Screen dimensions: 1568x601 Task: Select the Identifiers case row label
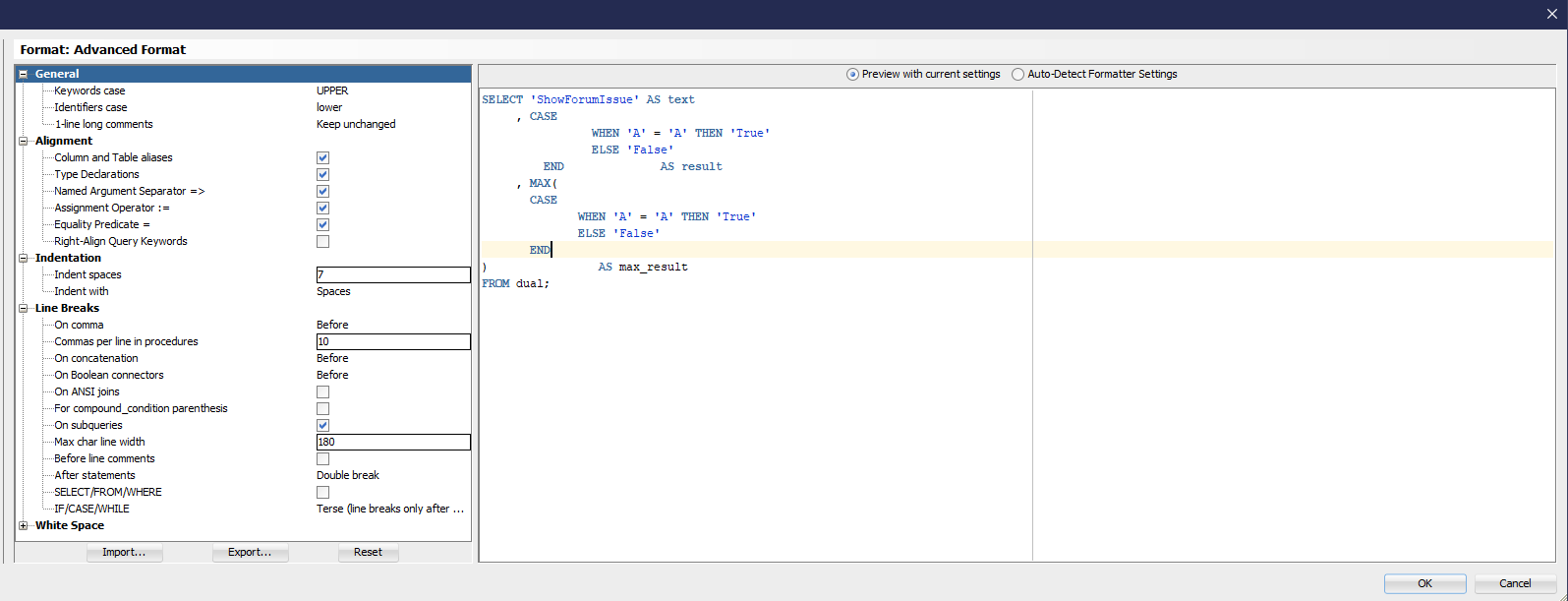(x=90, y=107)
